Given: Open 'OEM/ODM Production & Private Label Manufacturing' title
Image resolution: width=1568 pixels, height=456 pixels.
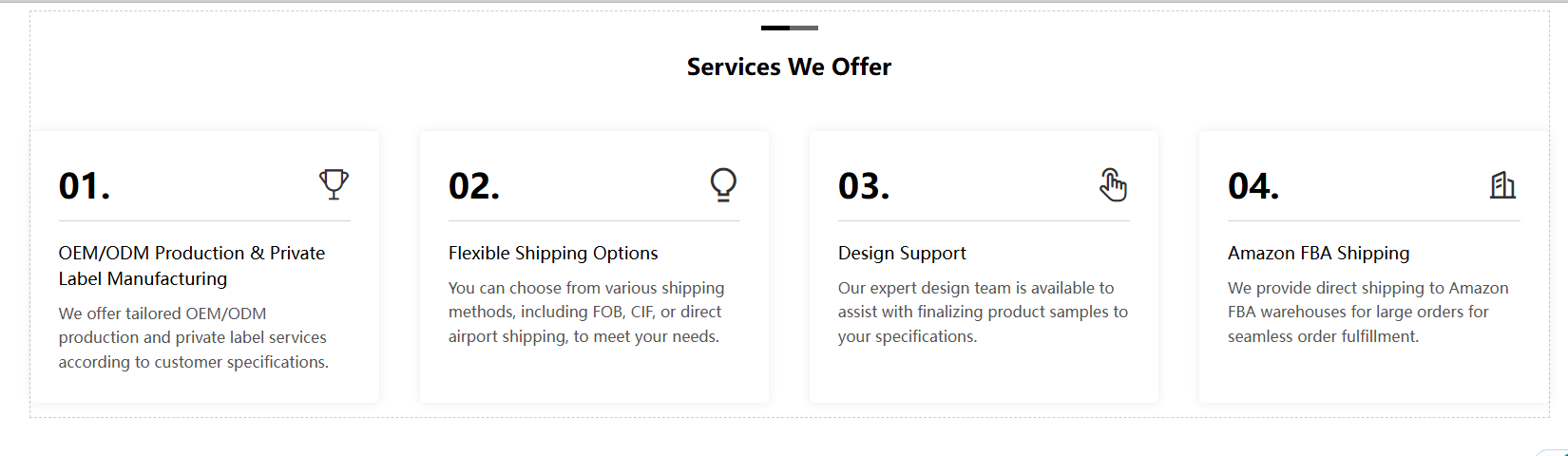Looking at the screenshot, I should click(x=192, y=266).
